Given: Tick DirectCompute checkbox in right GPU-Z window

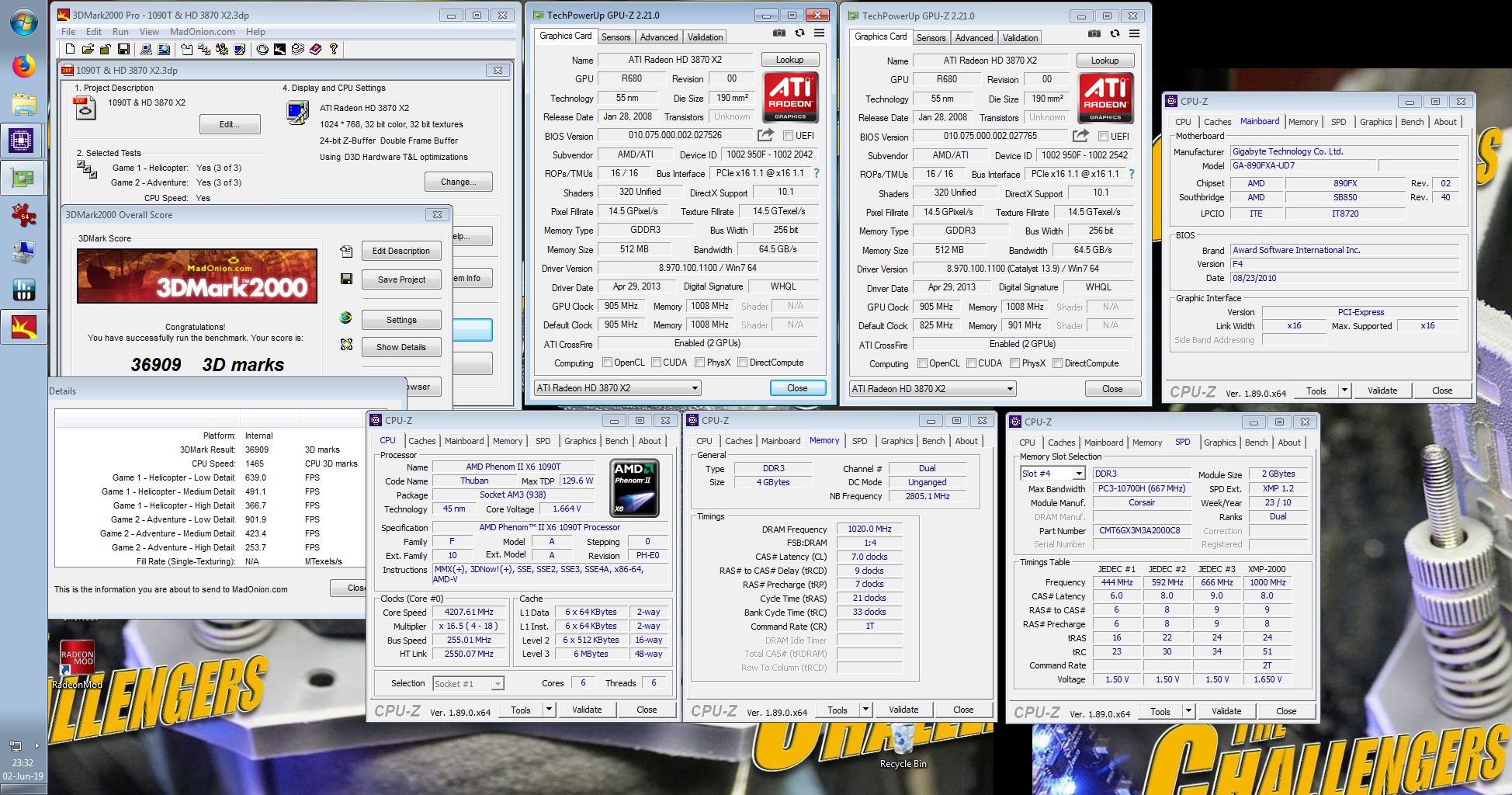Looking at the screenshot, I should 1058,363.
